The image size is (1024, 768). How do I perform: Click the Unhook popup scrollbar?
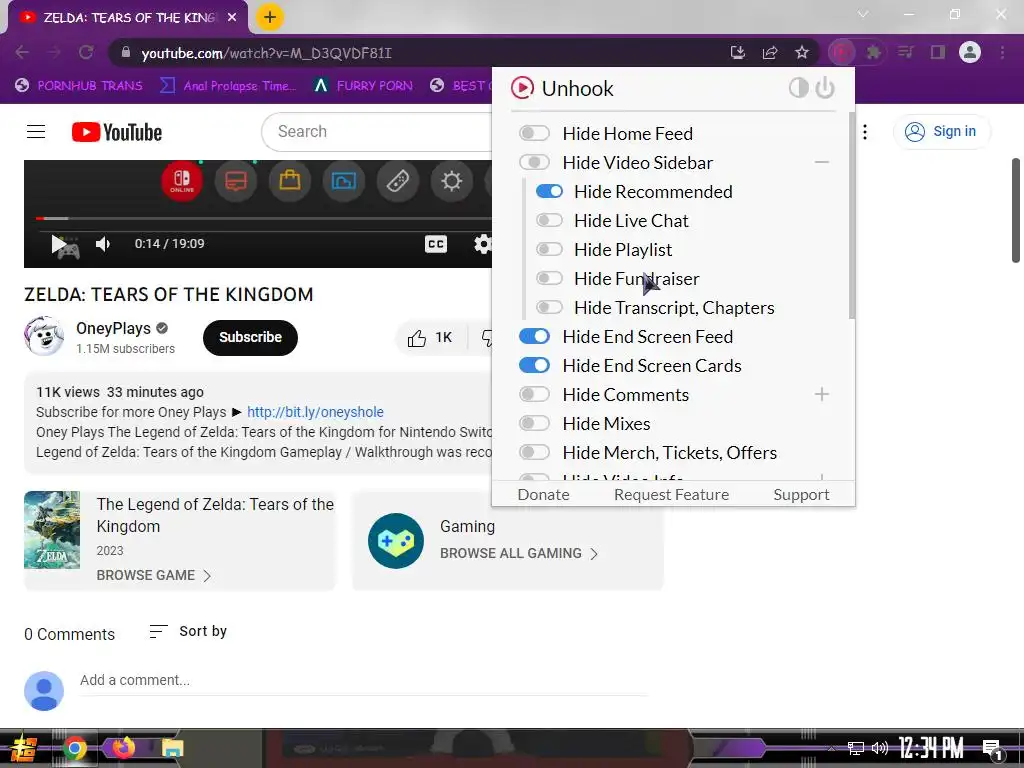point(851,216)
